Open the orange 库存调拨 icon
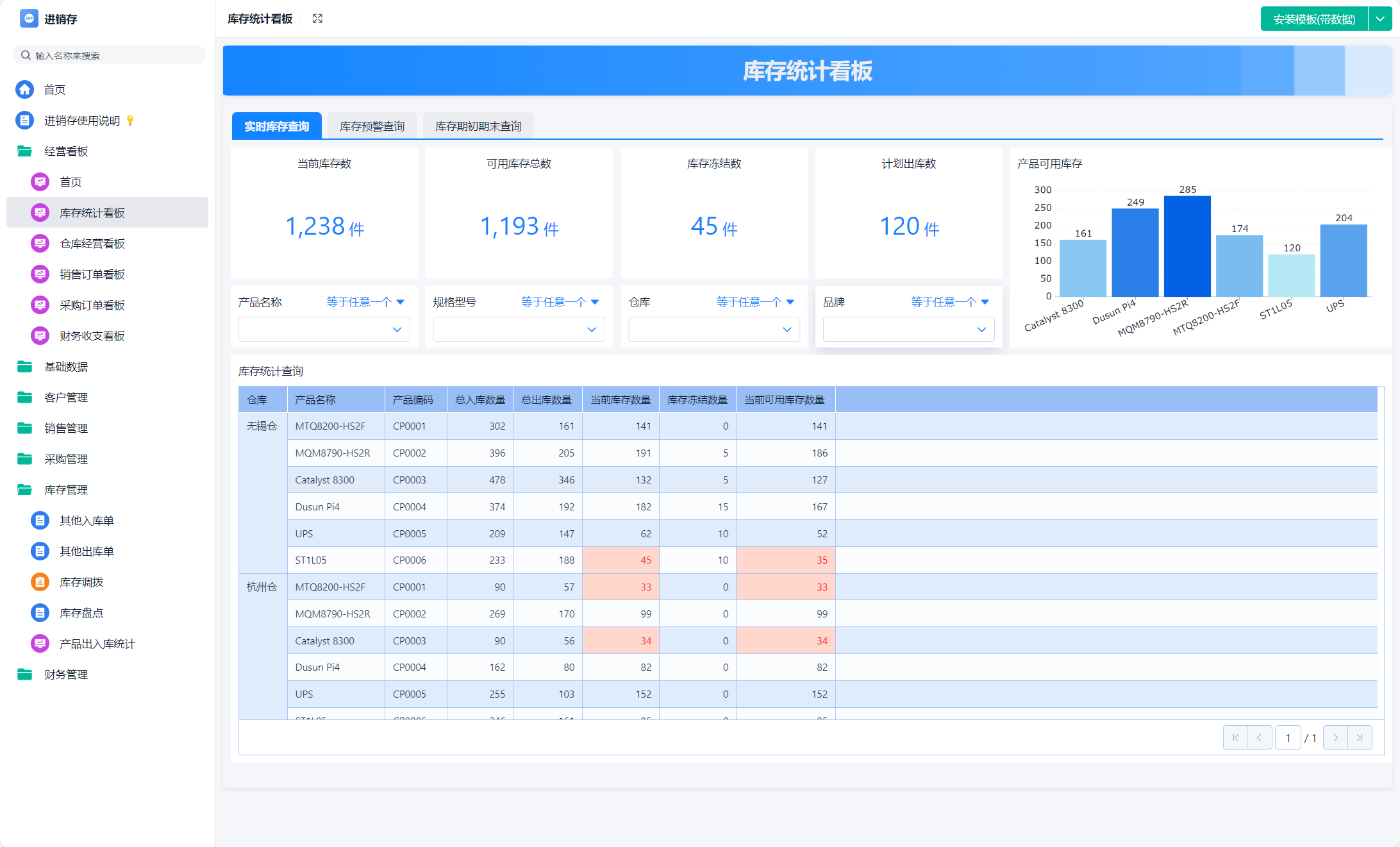 [x=40, y=582]
